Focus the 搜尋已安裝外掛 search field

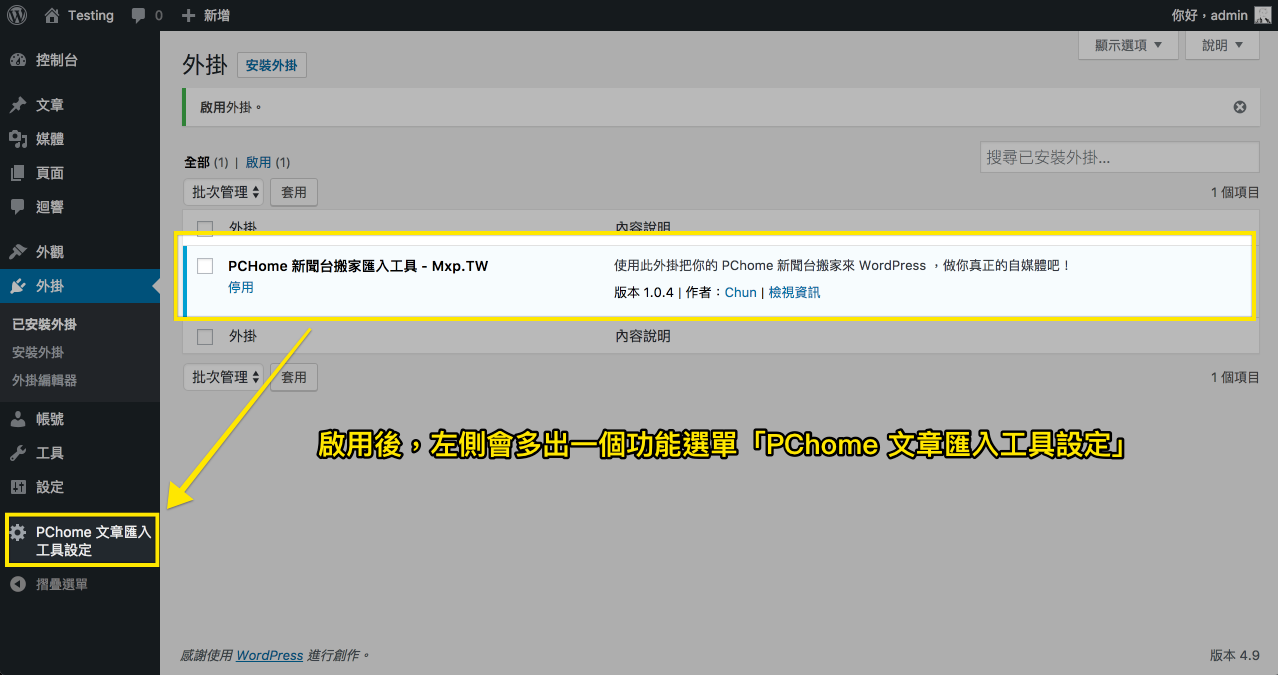click(1119, 157)
